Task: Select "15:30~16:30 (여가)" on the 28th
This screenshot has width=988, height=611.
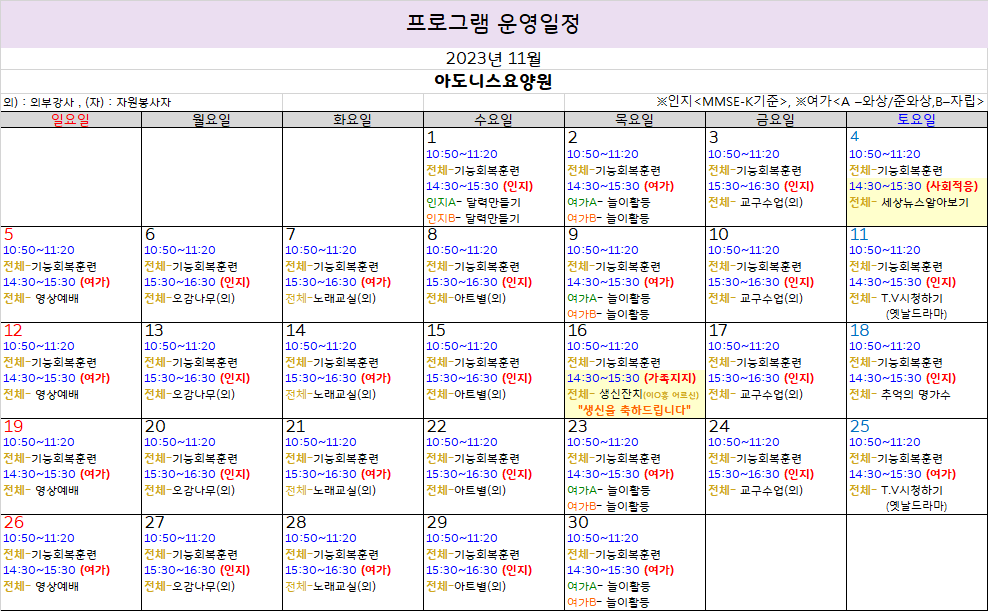Action: 338,571
